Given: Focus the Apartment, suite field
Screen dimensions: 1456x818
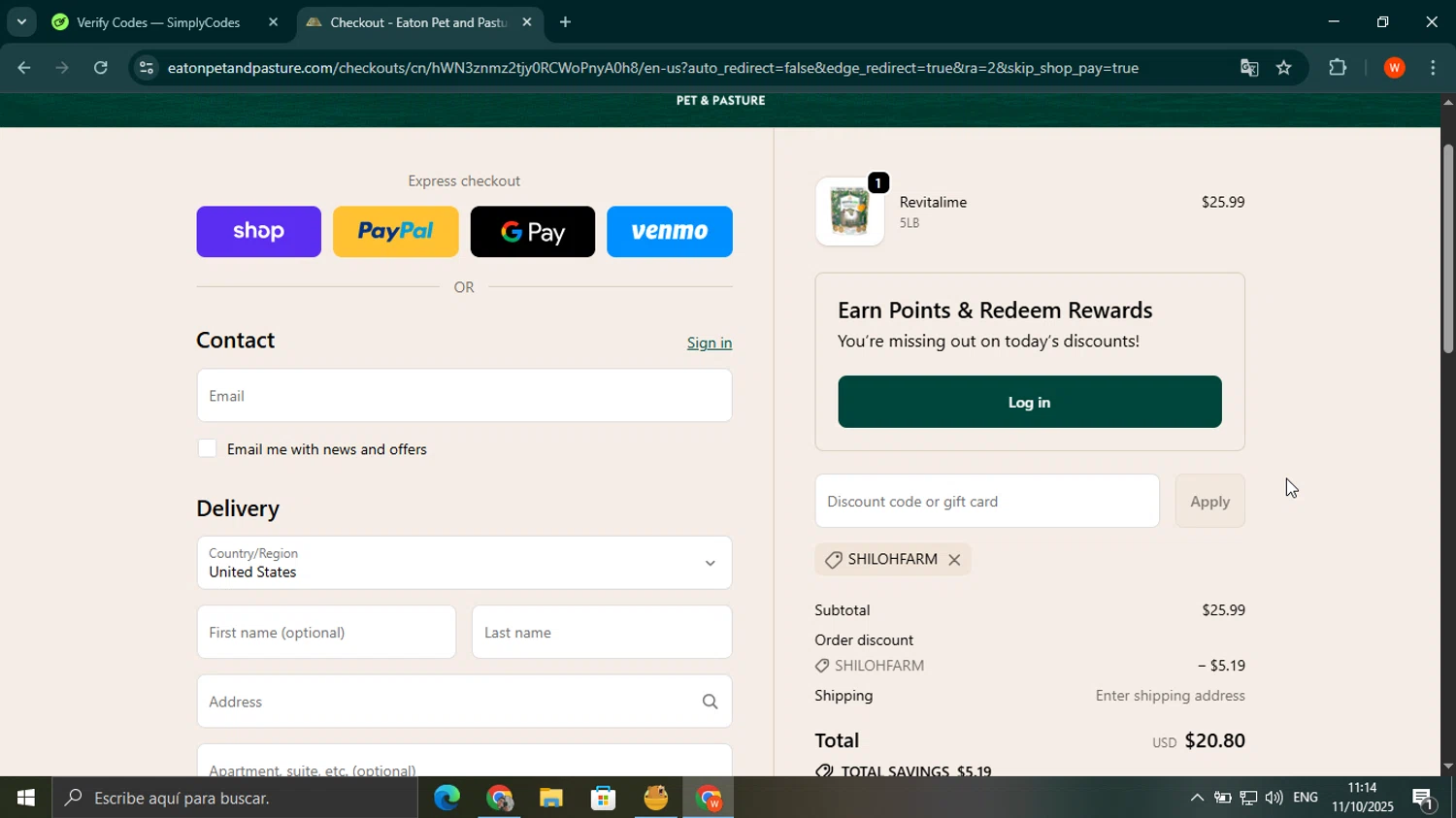Looking at the screenshot, I should (x=464, y=761).
